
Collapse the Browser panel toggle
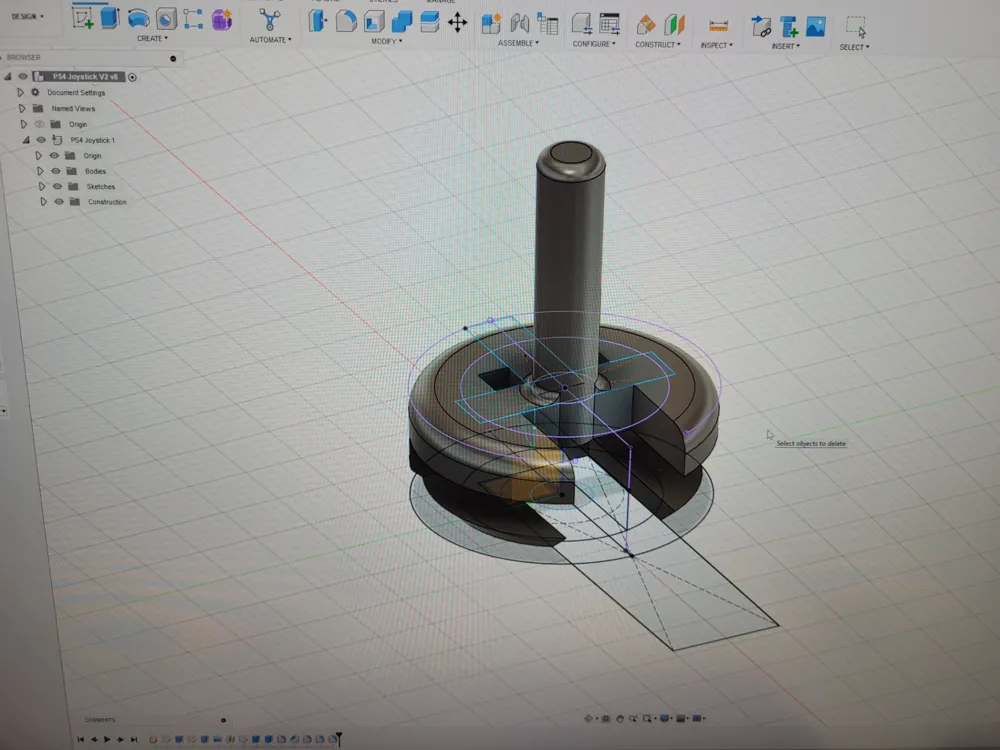click(173, 59)
